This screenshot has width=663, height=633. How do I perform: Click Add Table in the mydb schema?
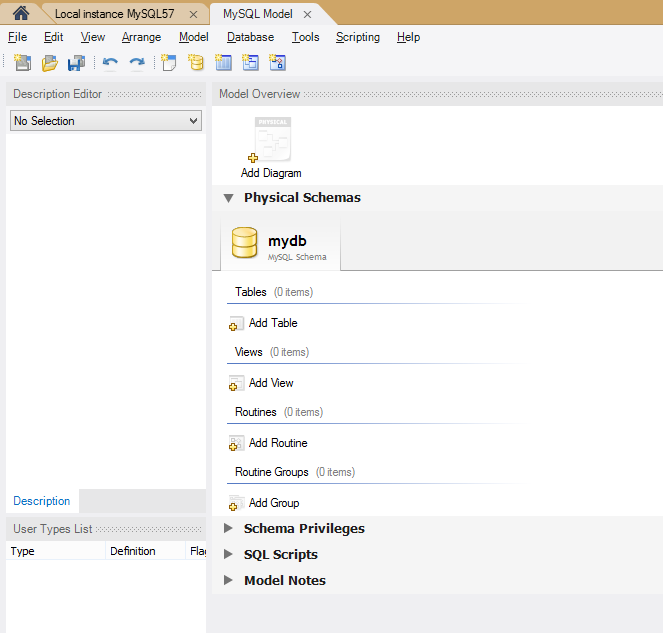(x=272, y=323)
